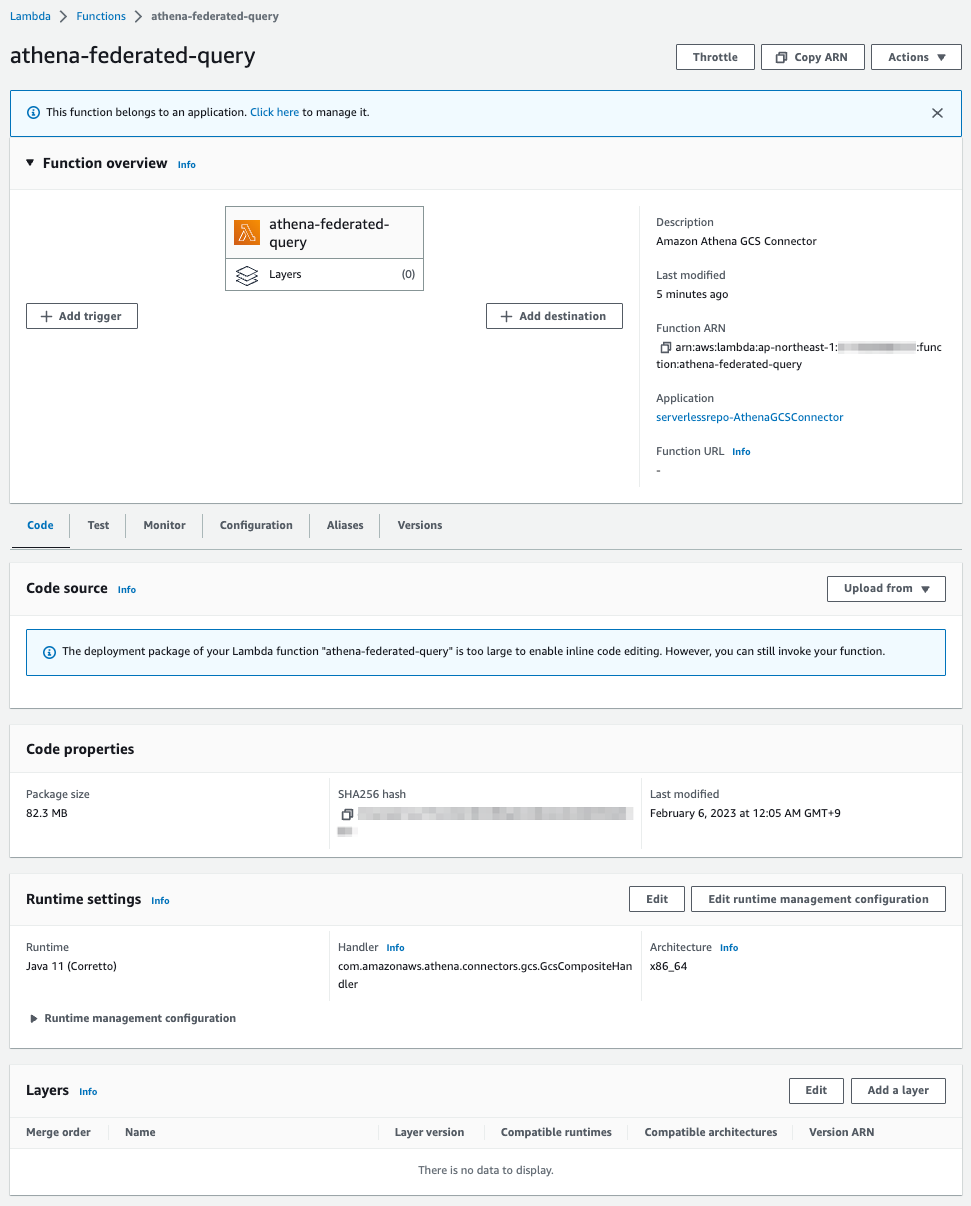Switch to the Test tab
The width and height of the screenshot is (971, 1206).
tap(98, 525)
